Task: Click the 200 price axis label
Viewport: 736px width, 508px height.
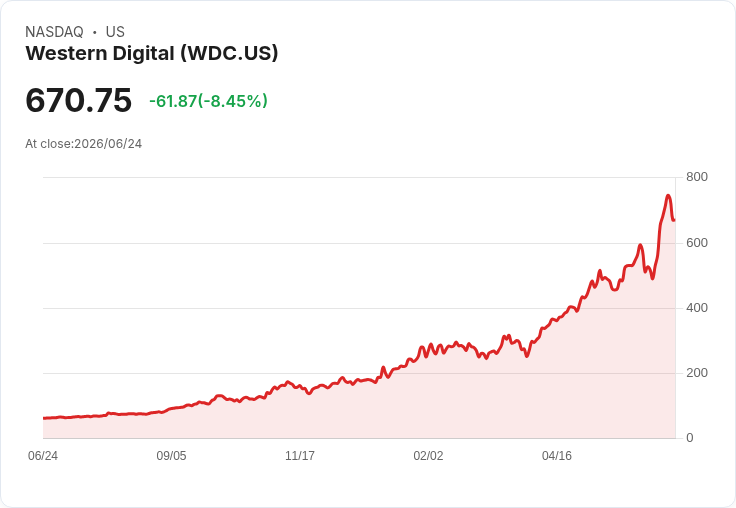Action: (x=697, y=373)
